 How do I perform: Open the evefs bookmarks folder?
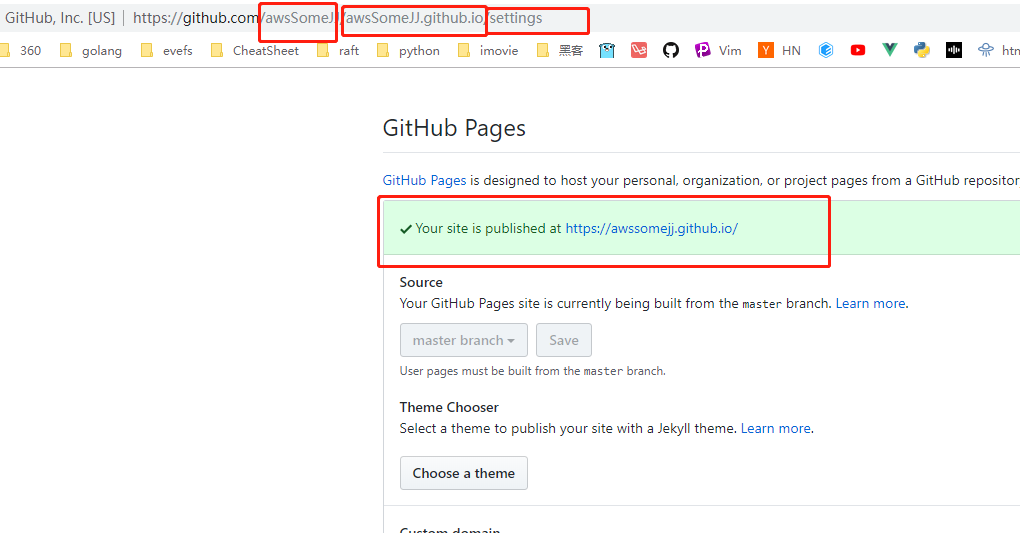point(167,51)
